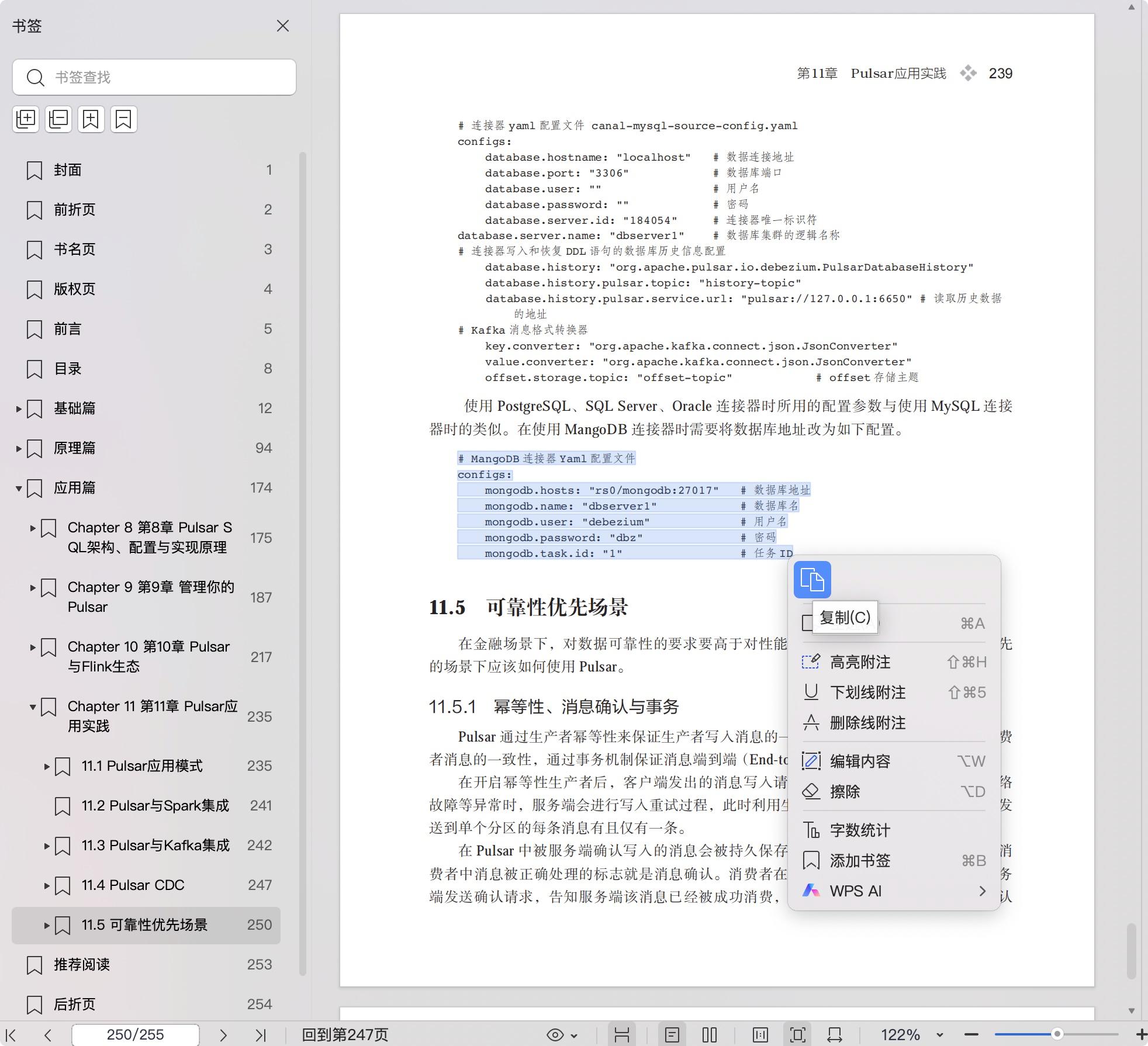Screen dimensions: 1148x1046
Task: Click the page number field 250/255
Action: click(135, 1035)
